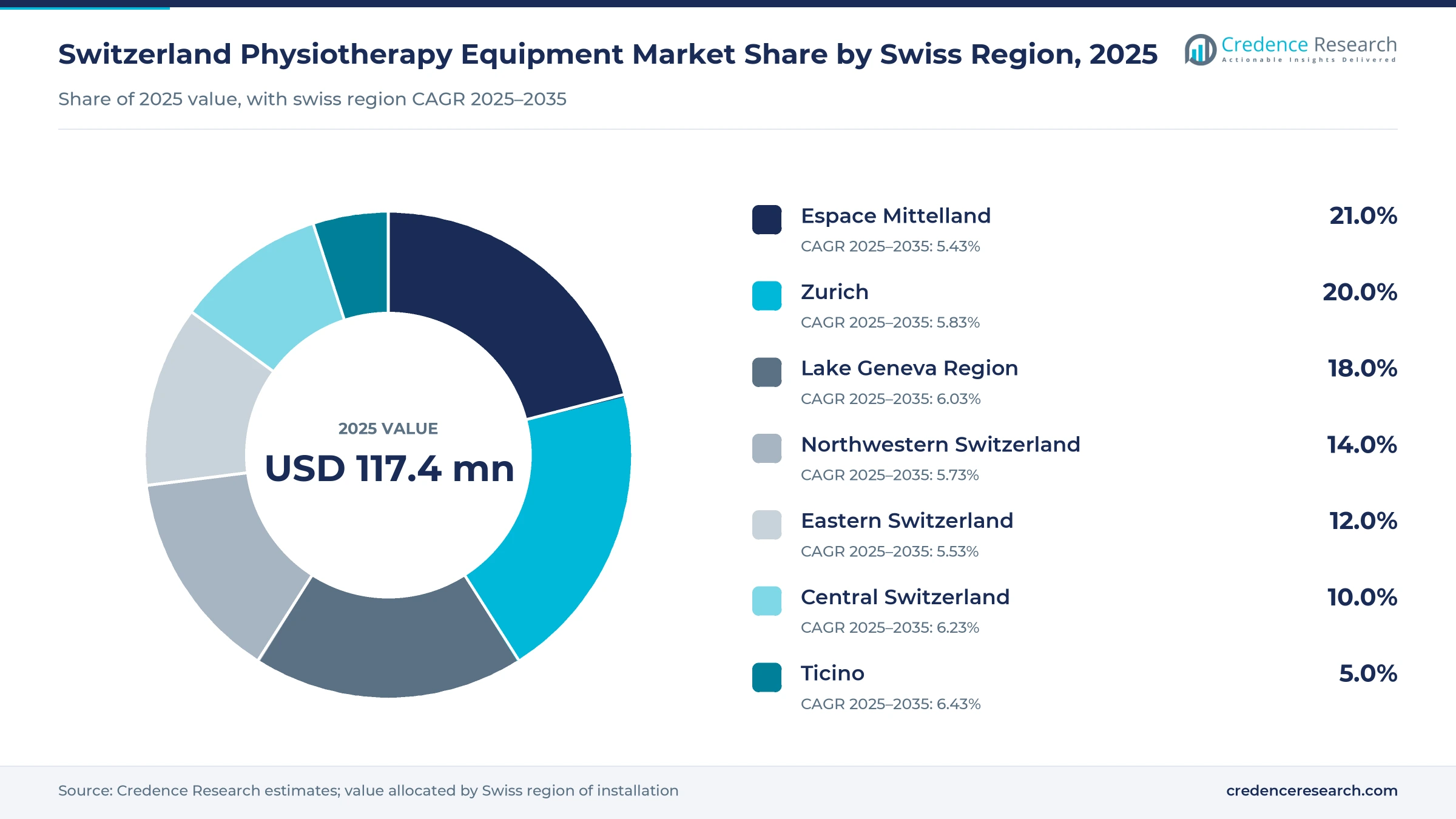The height and width of the screenshot is (819, 1456).
Task: Click the pale grey Eastern Switzerland slice
Action: coord(200,403)
